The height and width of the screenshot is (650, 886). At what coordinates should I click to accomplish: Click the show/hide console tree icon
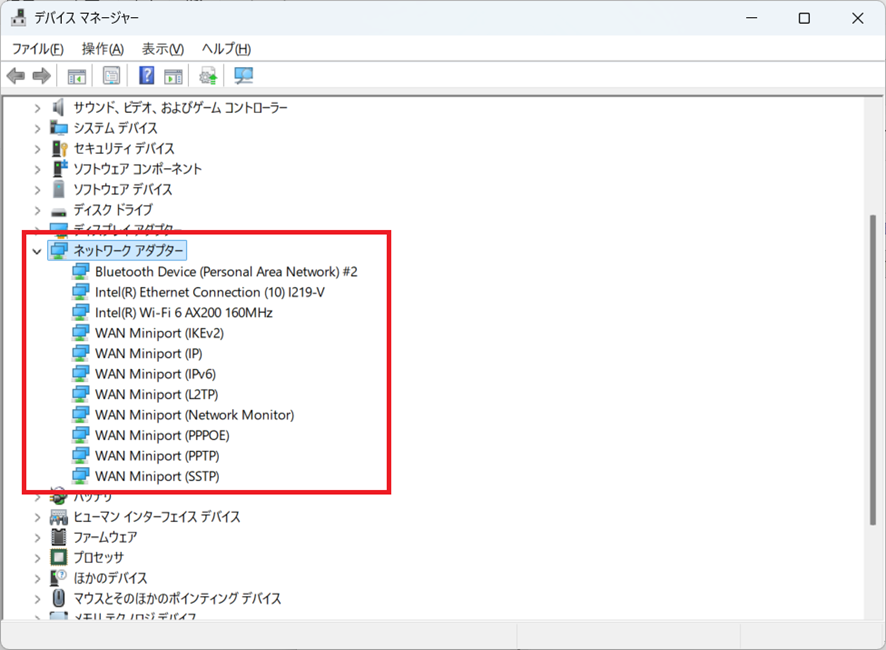pyautogui.click(x=76, y=76)
